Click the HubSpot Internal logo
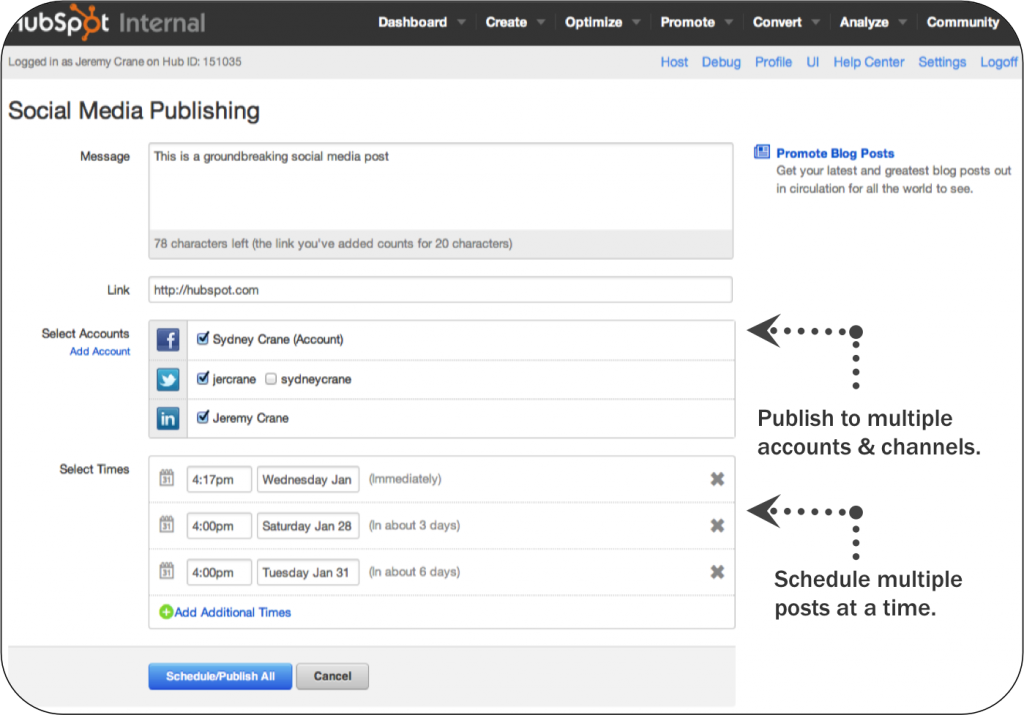The height and width of the screenshot is (715, 1024). (x=109, y=23)
